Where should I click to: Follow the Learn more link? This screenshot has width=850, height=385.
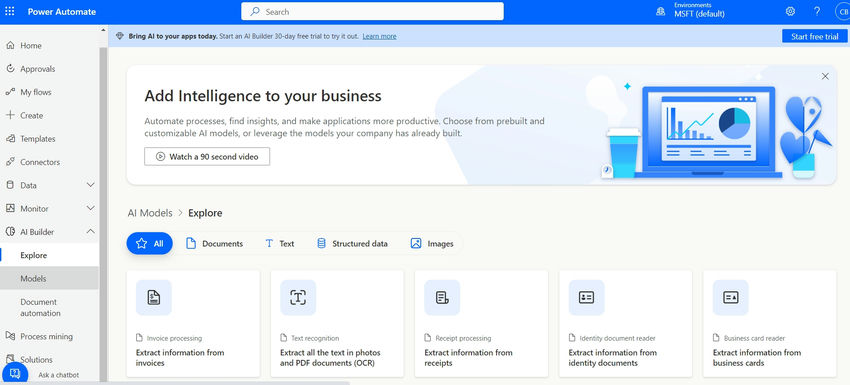(379, 36)
